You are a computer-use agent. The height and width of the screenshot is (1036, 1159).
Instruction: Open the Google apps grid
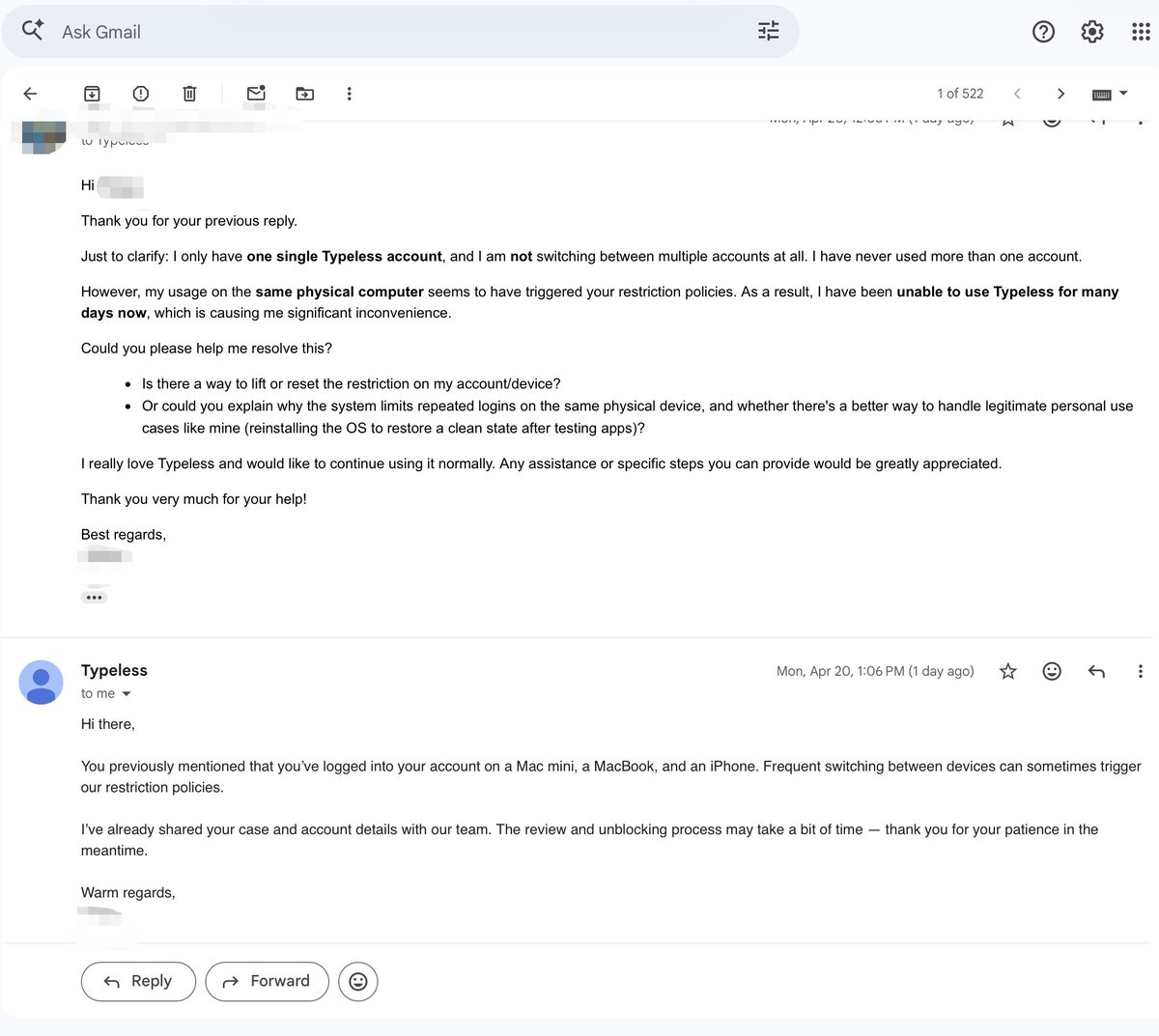[x=1141, y=32]
